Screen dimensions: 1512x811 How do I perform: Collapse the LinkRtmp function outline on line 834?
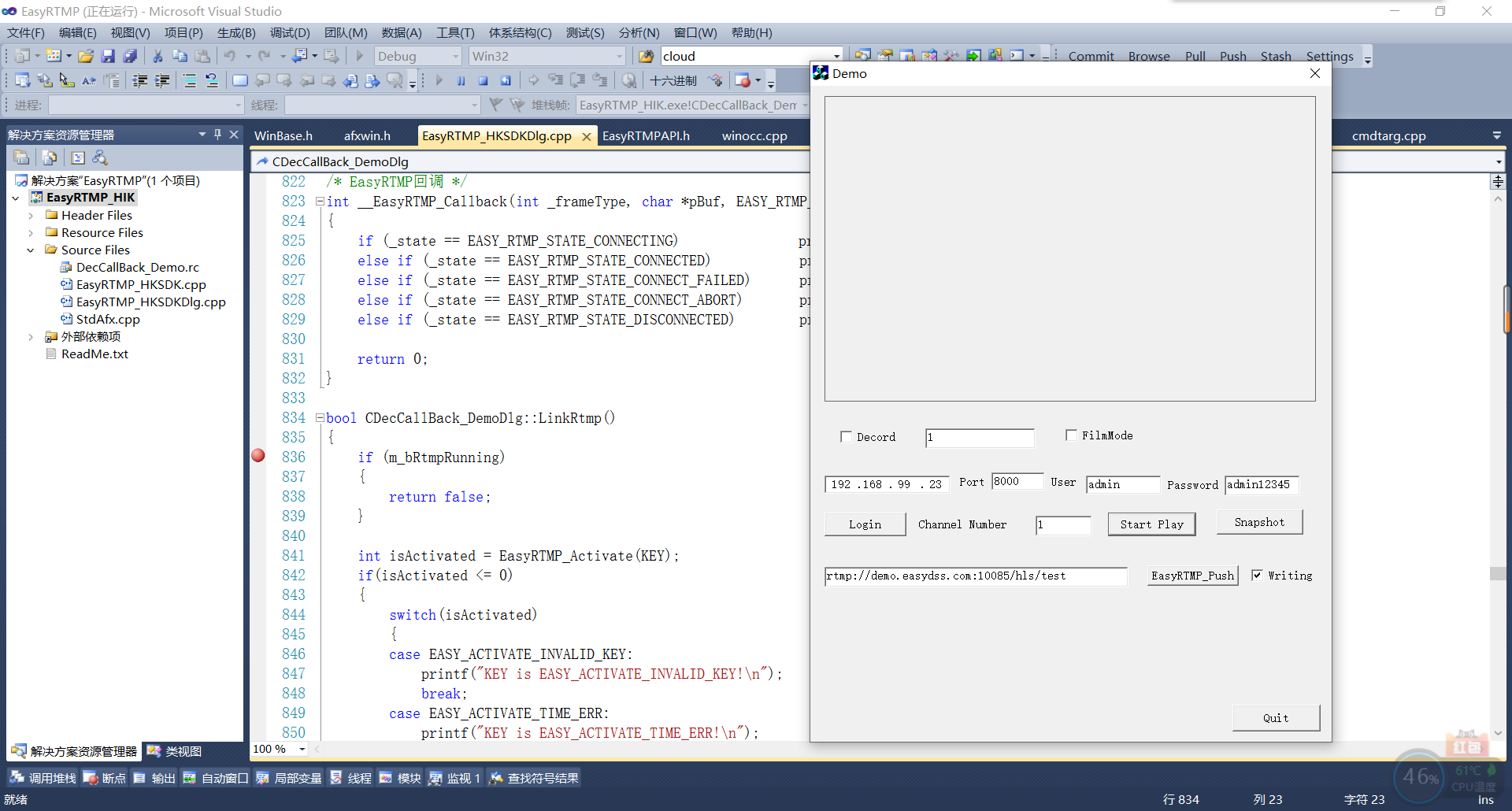[x=320, y=418]
